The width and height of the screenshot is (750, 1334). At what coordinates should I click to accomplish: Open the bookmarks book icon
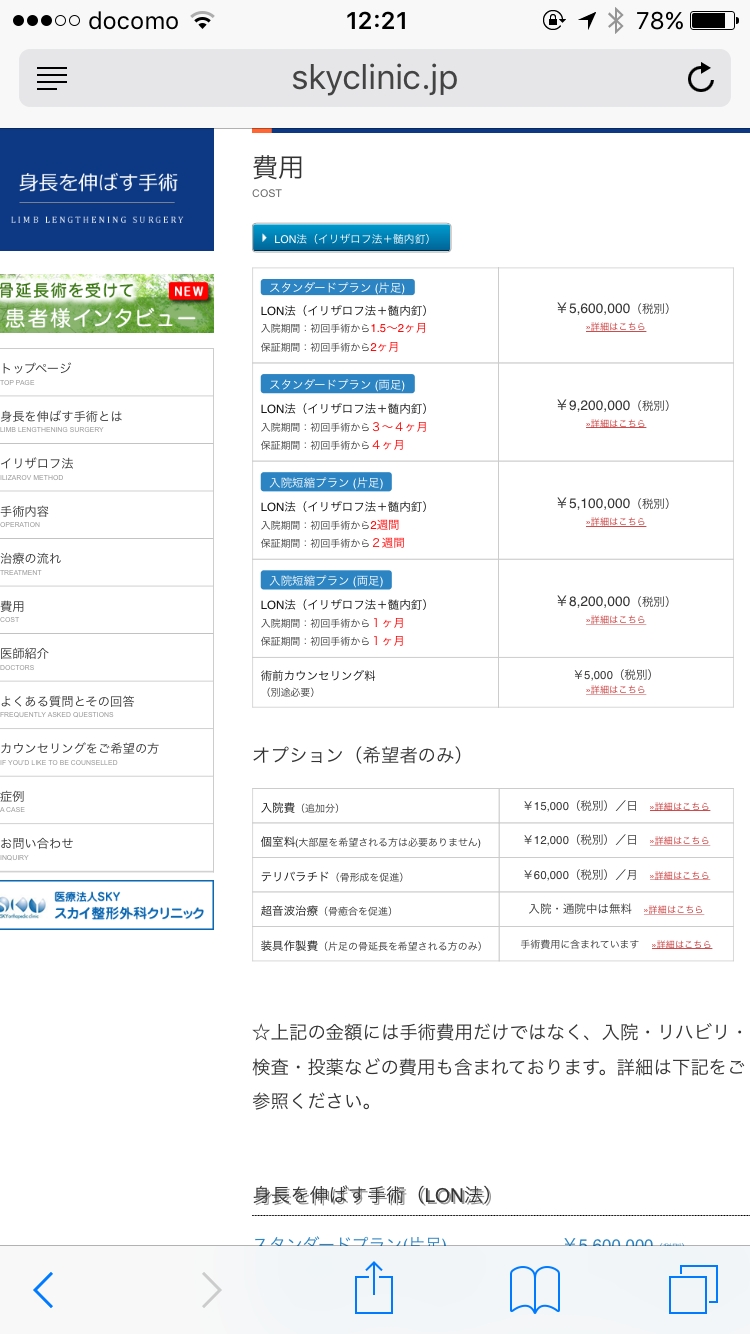coord(534,1288)
